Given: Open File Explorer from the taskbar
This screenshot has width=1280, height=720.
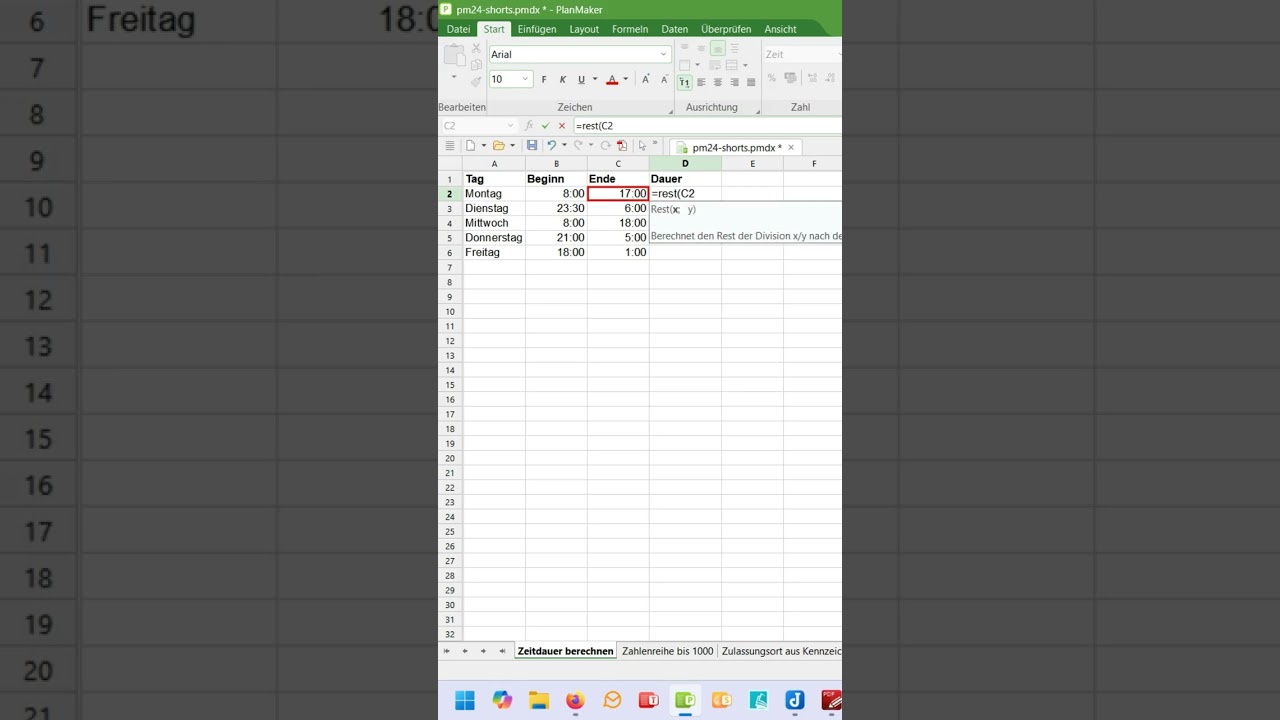Looking at the screenshot, I should 539,700.
